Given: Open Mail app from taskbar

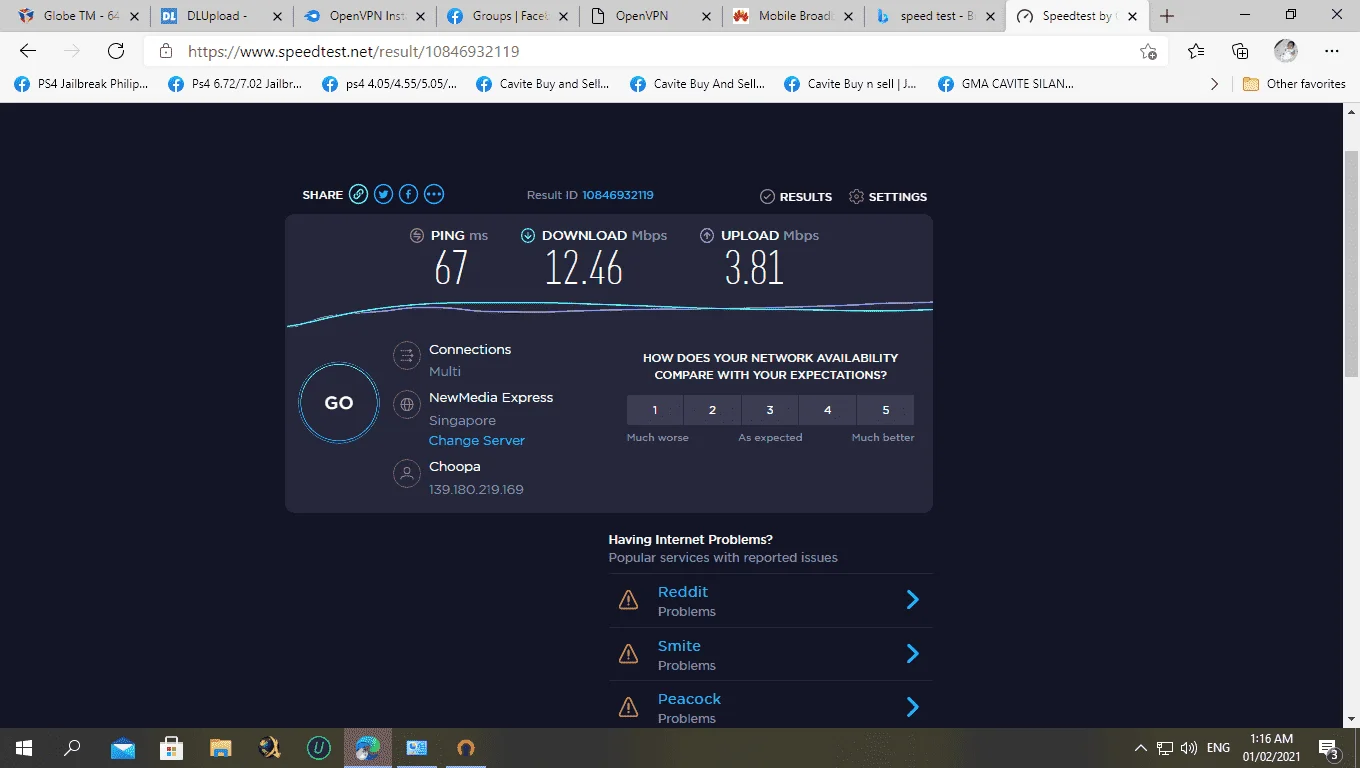Looking at the screenshot, I should [123, 747].
